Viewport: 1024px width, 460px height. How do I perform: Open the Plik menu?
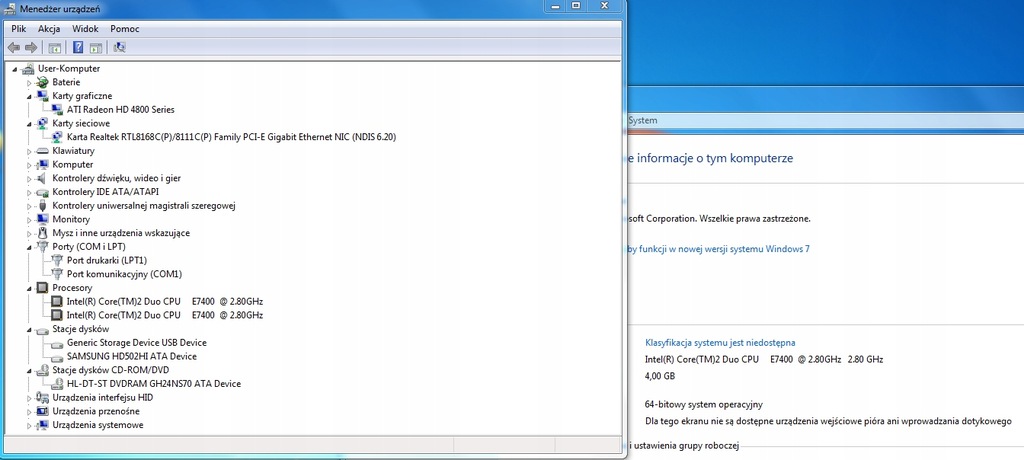(18, 29)
